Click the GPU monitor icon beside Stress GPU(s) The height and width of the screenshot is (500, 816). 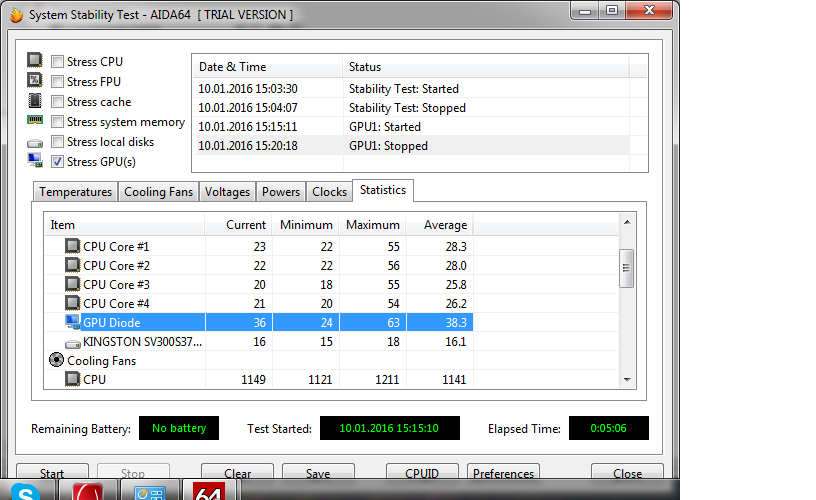(35, 160)
